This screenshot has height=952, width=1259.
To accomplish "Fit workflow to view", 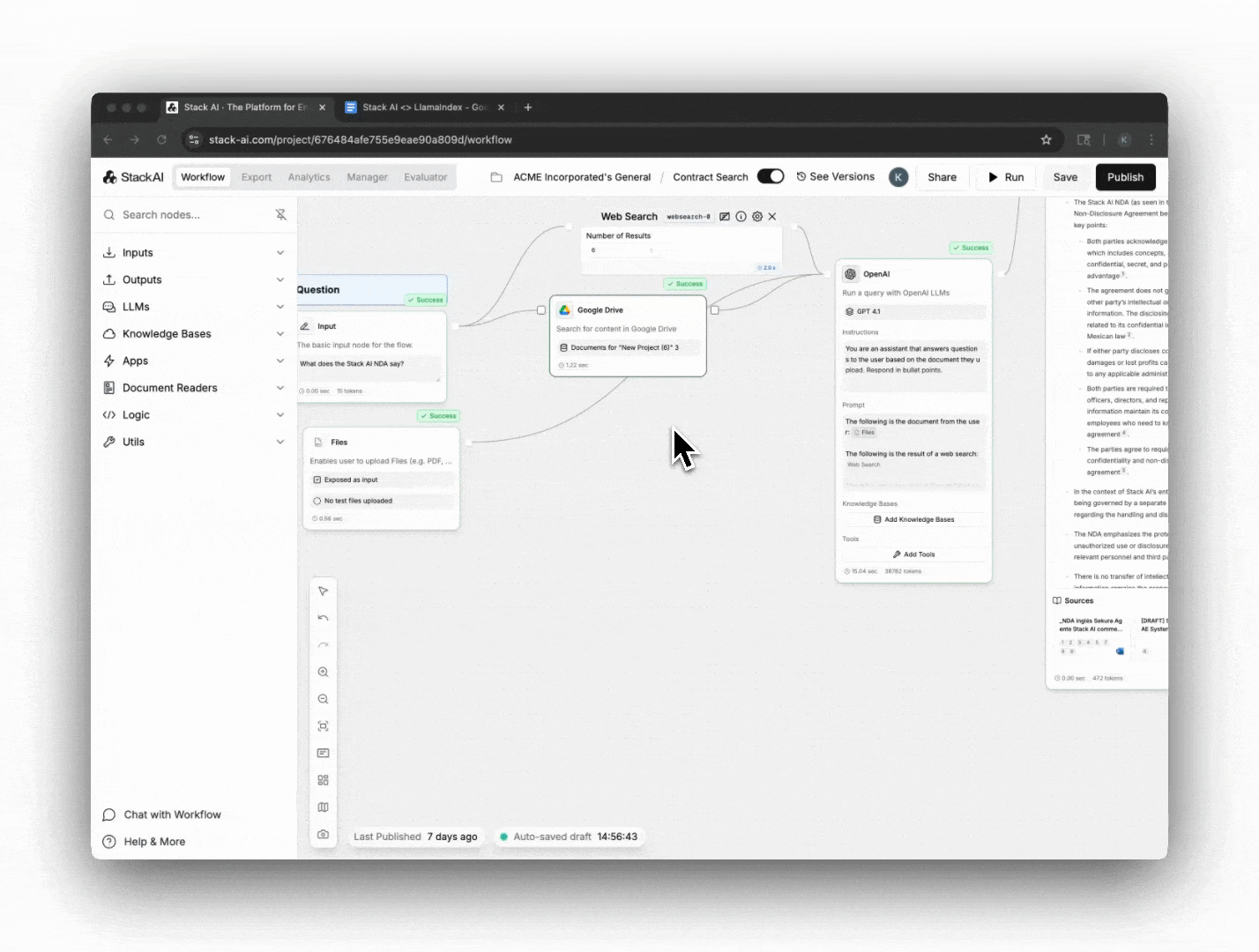I will pyautogui.click(x=324, y=726).
